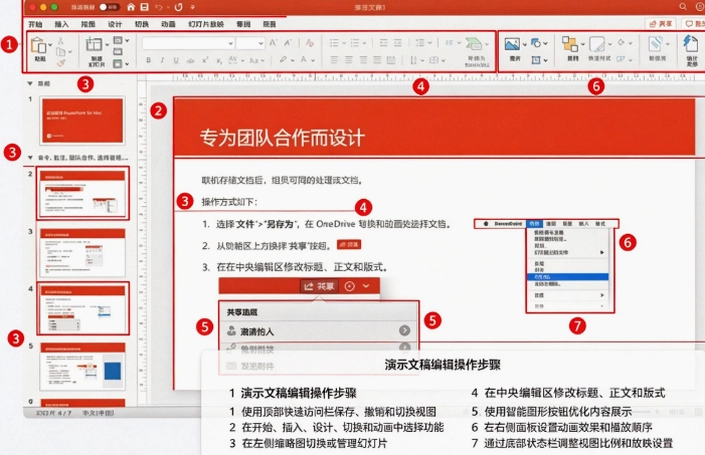Viewport: 705px width, 455px height.
Task: Toggle Superscript formatting
Action: [205, 60]
